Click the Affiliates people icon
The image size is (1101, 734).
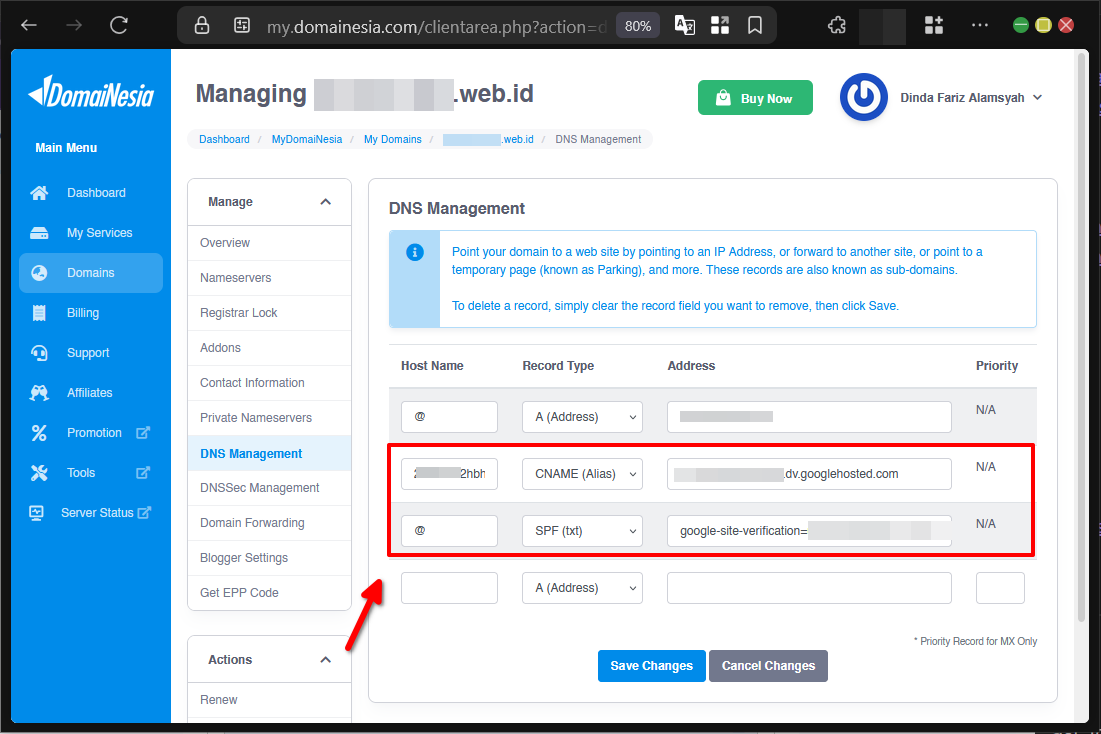[39, 393]
